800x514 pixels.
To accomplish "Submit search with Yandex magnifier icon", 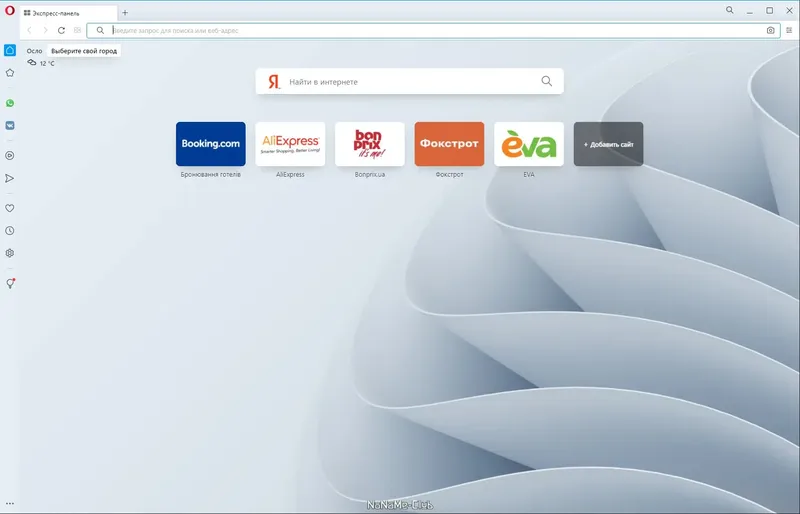I will (546, 81).
